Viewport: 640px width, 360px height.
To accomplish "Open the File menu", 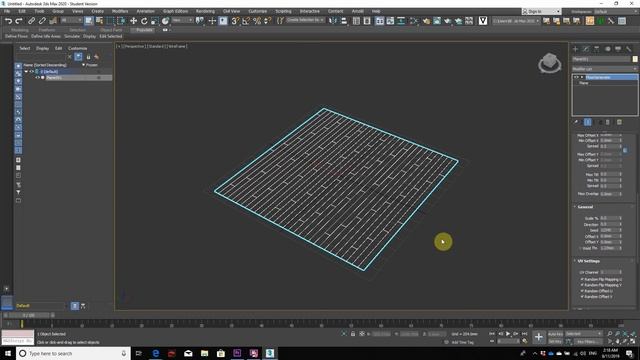I will coord(7,11).
